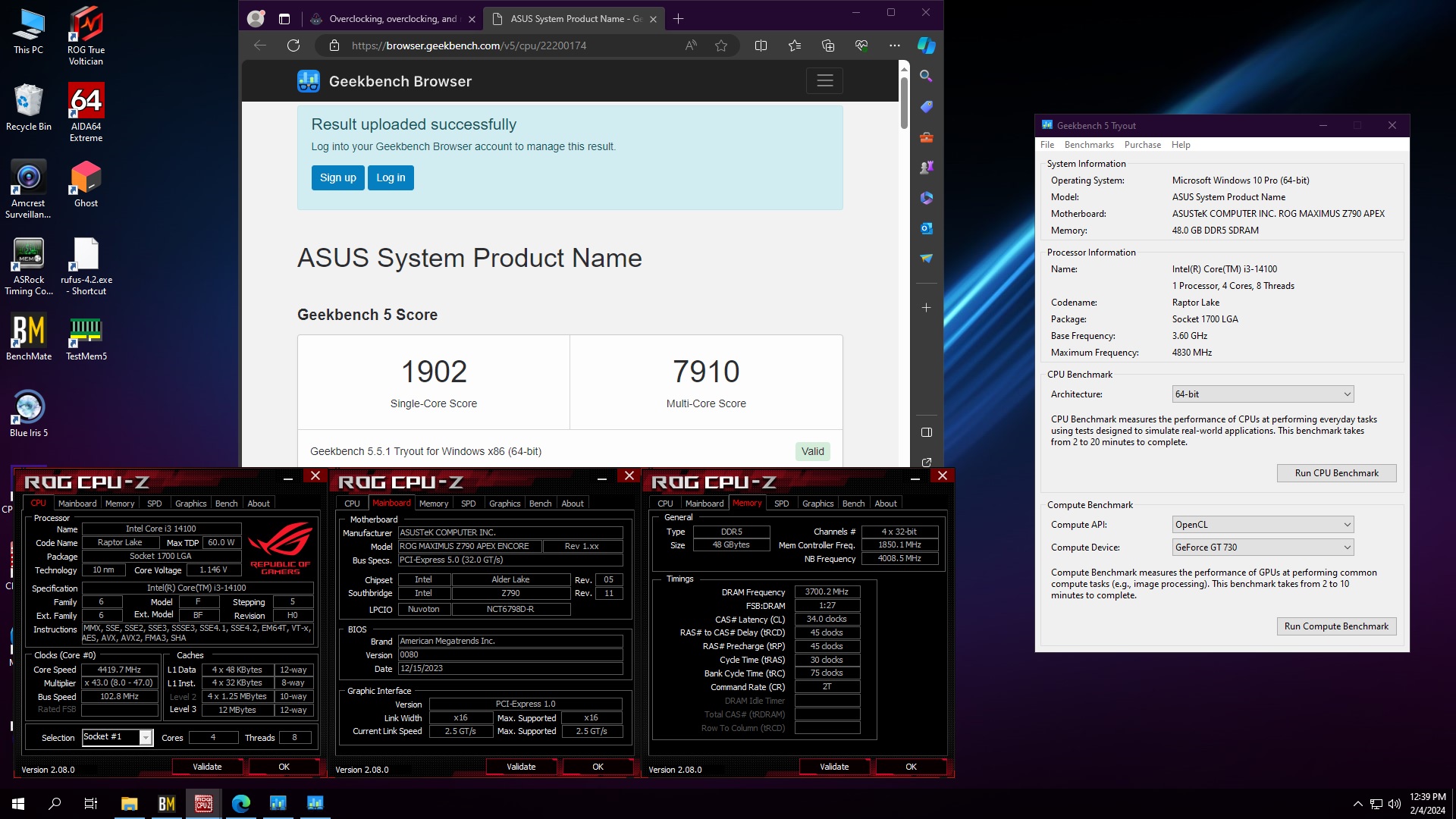Open Geekbench 5 File menu
Image resolution: width=1456 pixels, height=819 pixels.
pyautogui.click(x=1047, y=145)
